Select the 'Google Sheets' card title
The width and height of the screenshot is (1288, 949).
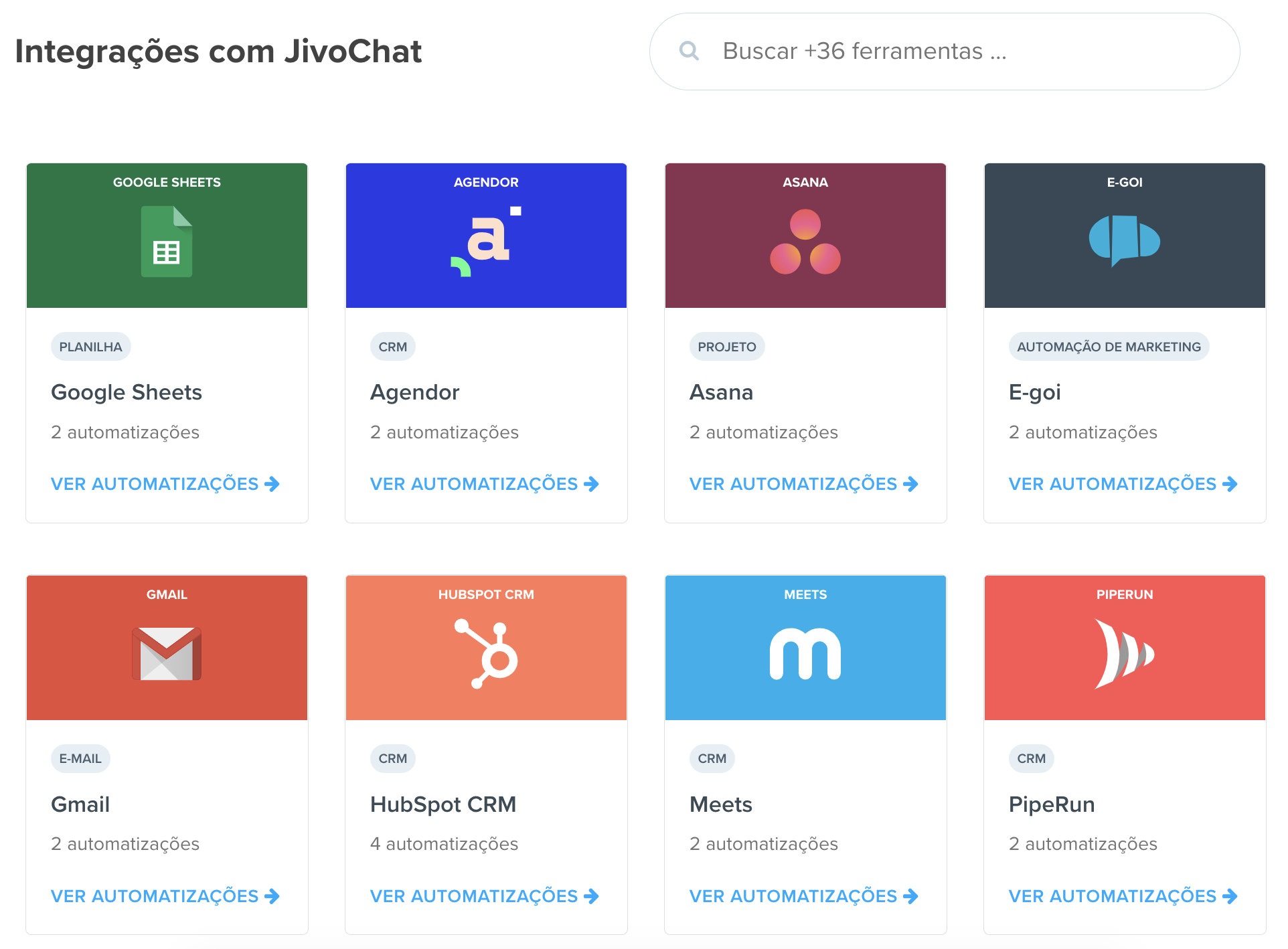click(127, 392)
